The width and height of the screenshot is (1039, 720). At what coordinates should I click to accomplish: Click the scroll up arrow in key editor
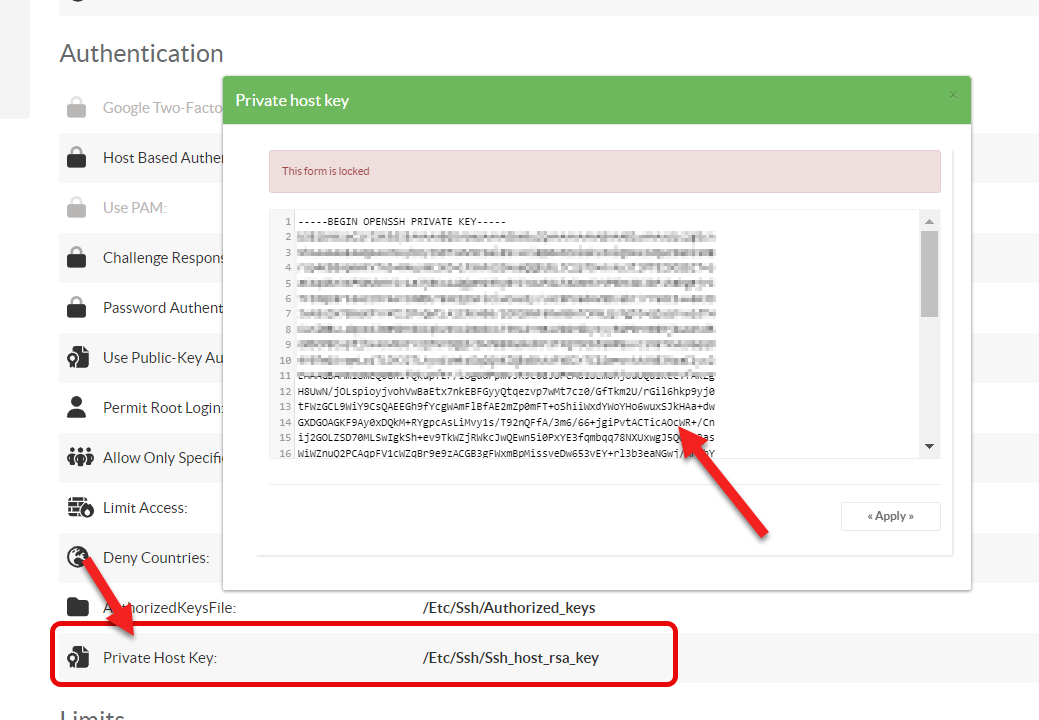click(929, 221)
